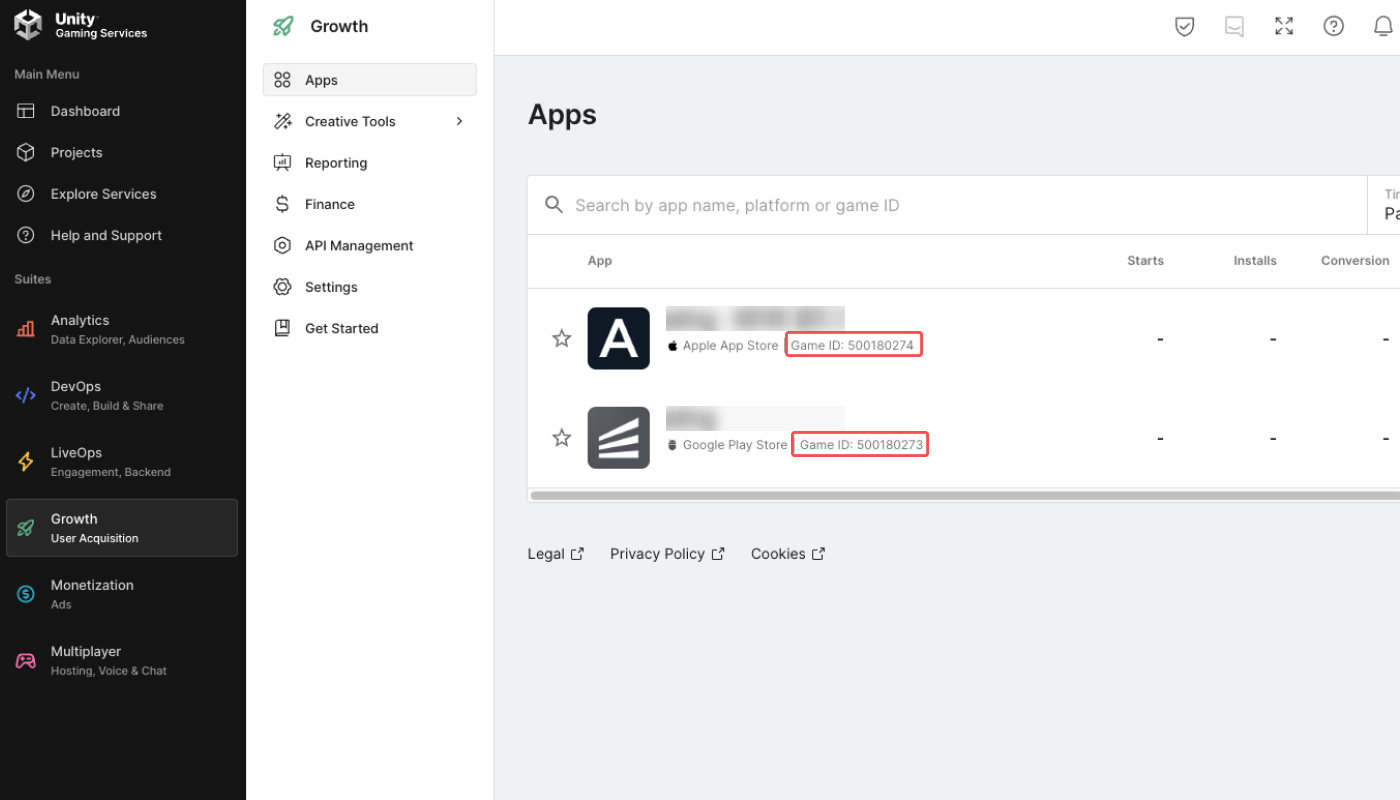Click the Apps grid icon
Image resolution: width=1400 pixels, height=800 pixels.
[x=283, y=80]
